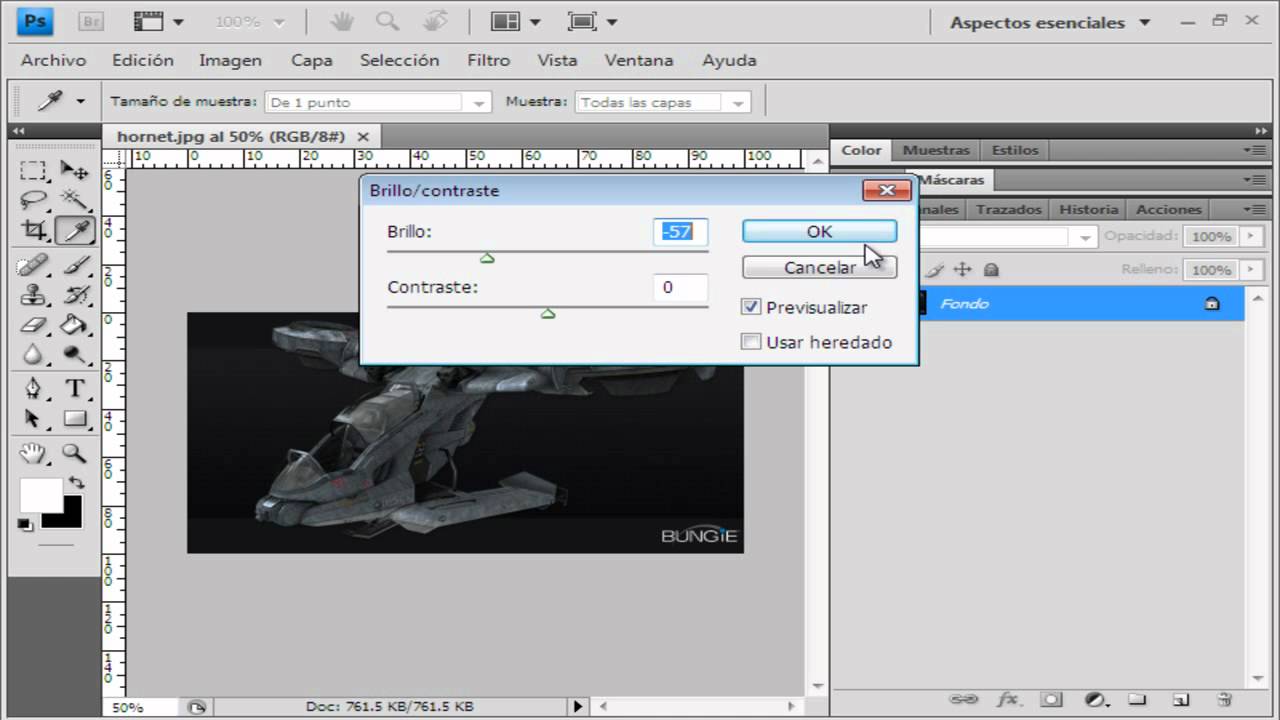This screenshot has height=720, width=1280.
Task: Select the Move tool
Action: tap(74, 171)
